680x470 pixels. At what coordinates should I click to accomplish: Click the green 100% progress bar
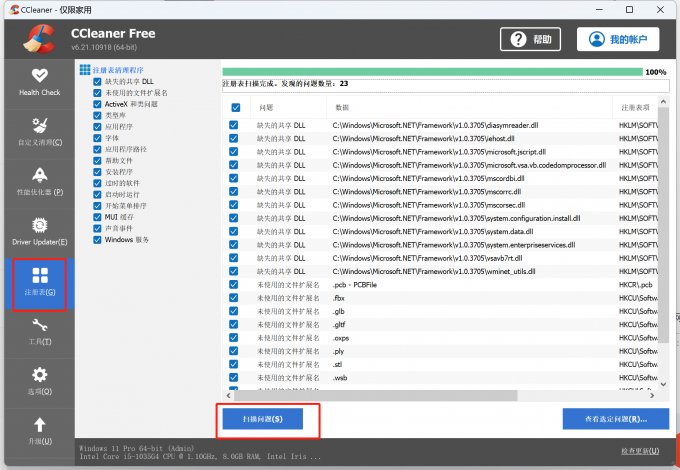(432, 72)
